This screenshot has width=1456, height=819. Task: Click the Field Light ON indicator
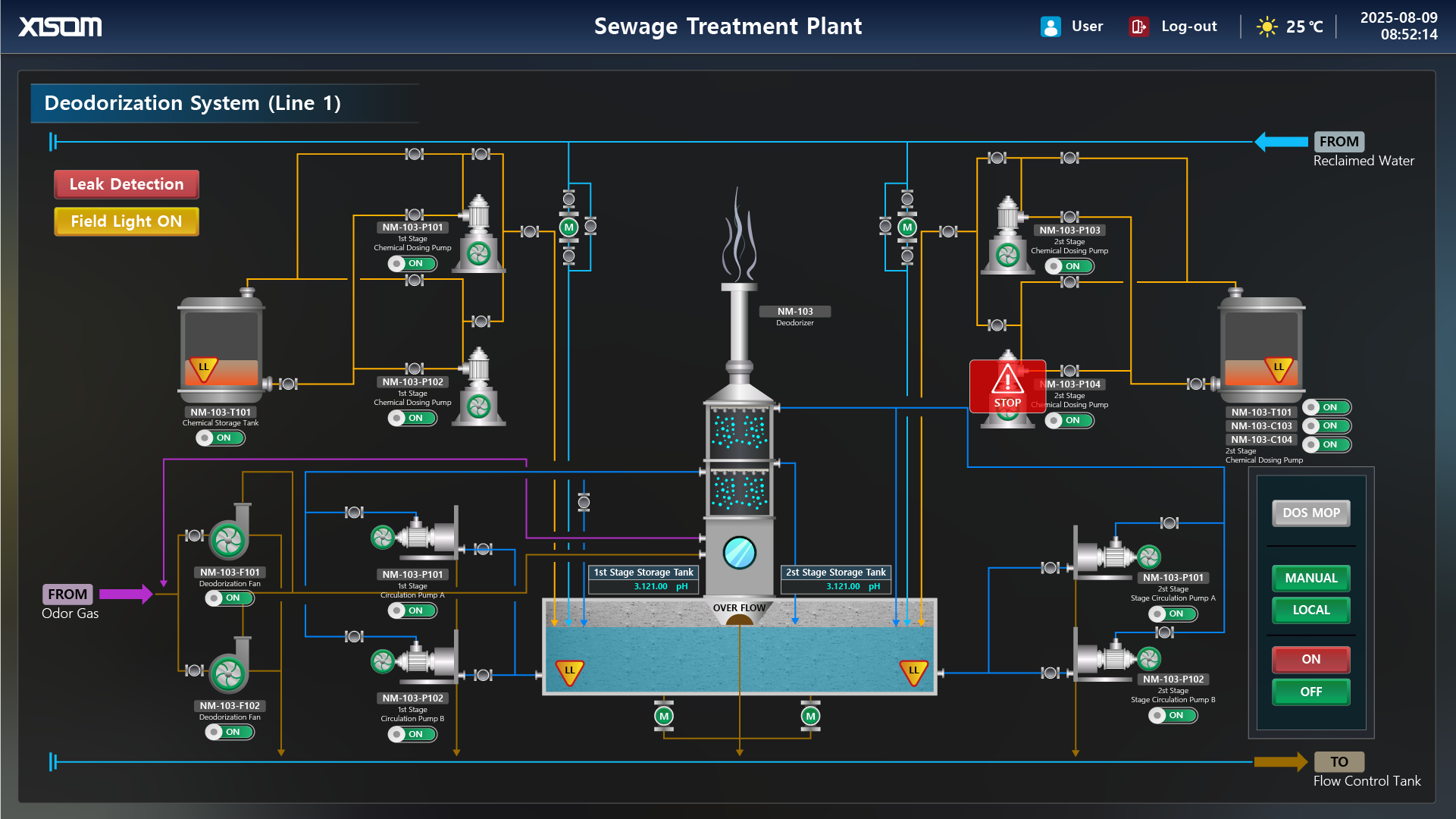coord(126,221)
